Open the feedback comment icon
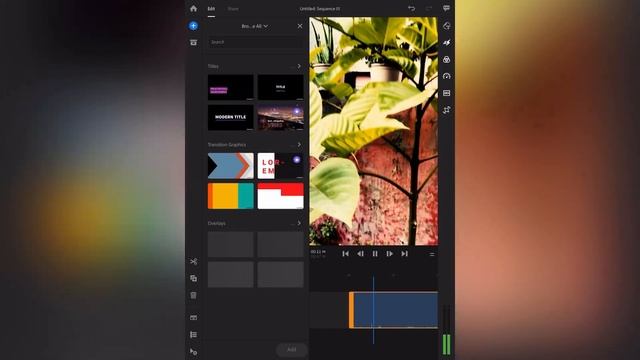This screenshot has width=640, height=360. click(447, 8)
